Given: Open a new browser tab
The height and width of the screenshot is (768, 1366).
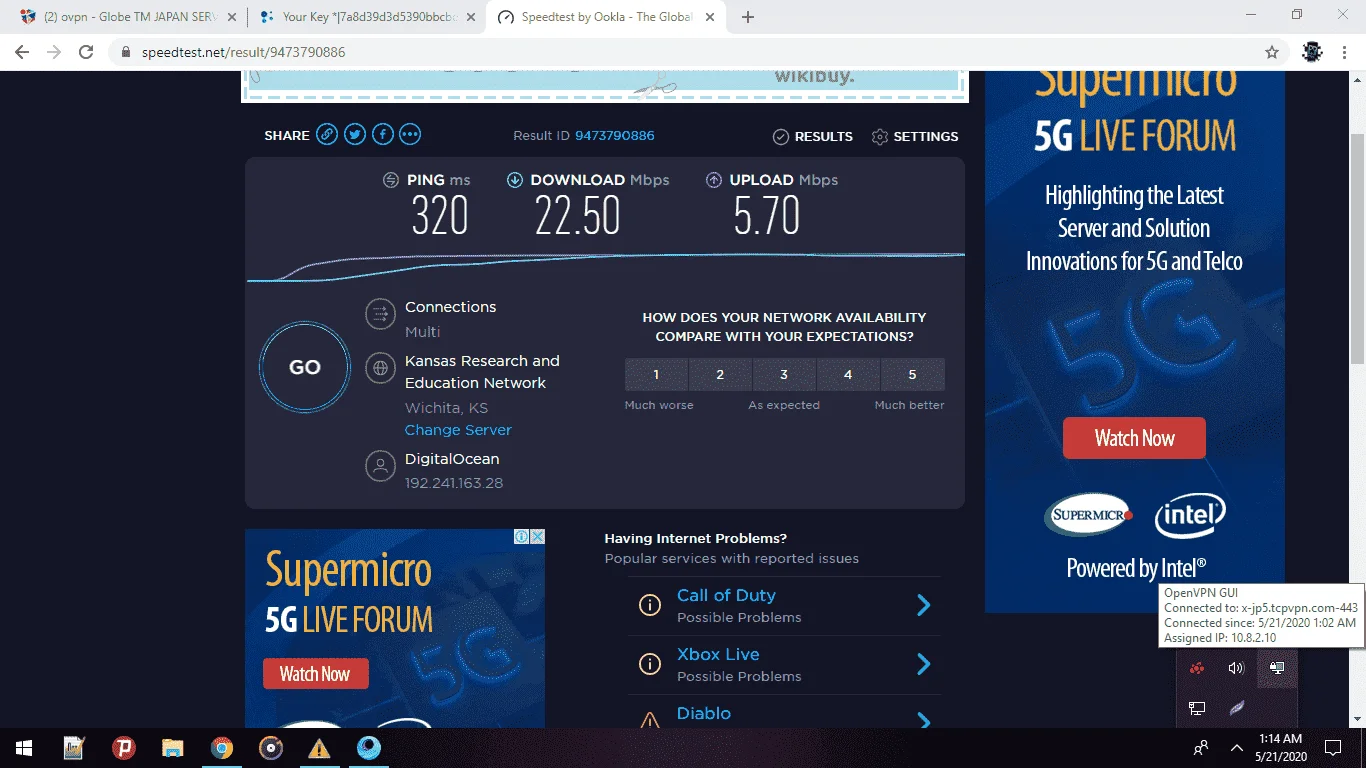Looking at the screenshot, I should tap(748, 17).
